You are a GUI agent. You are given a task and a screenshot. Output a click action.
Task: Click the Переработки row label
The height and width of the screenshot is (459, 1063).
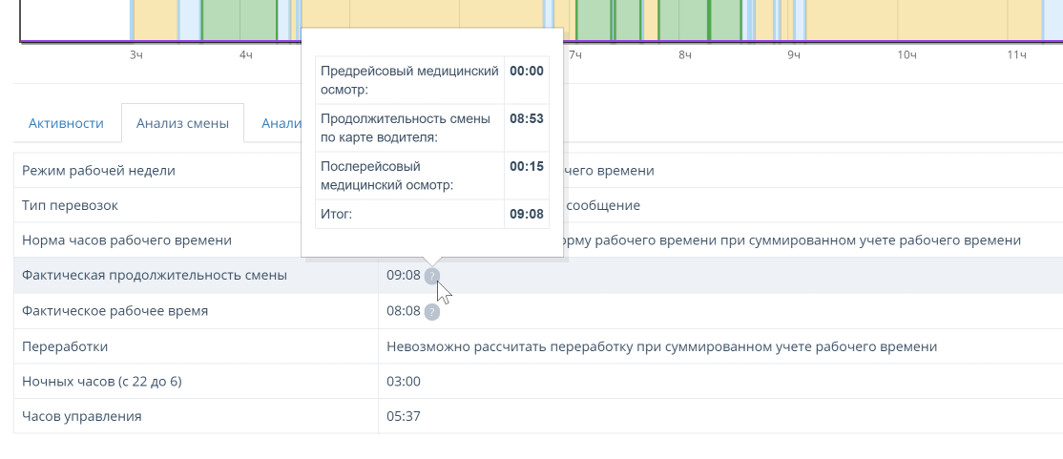(65, 346)
